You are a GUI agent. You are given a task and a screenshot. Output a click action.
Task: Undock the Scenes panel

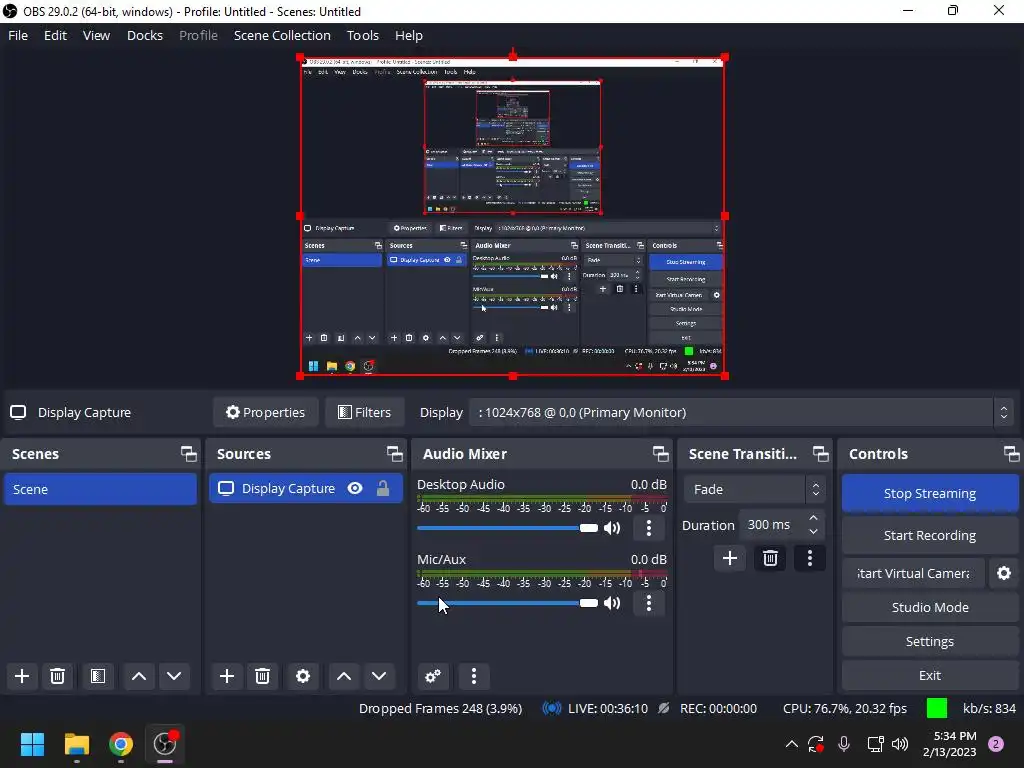[189, 454]
